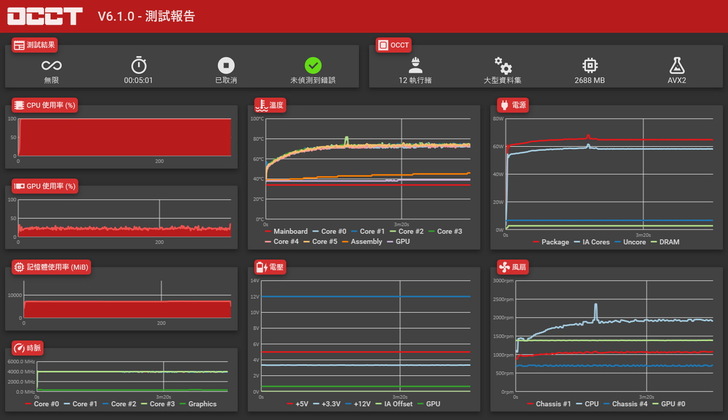Viewport: 728px width, 420px height.
Task: Click the green checkmark no-errors icon
Action: [x=313, y=65]
